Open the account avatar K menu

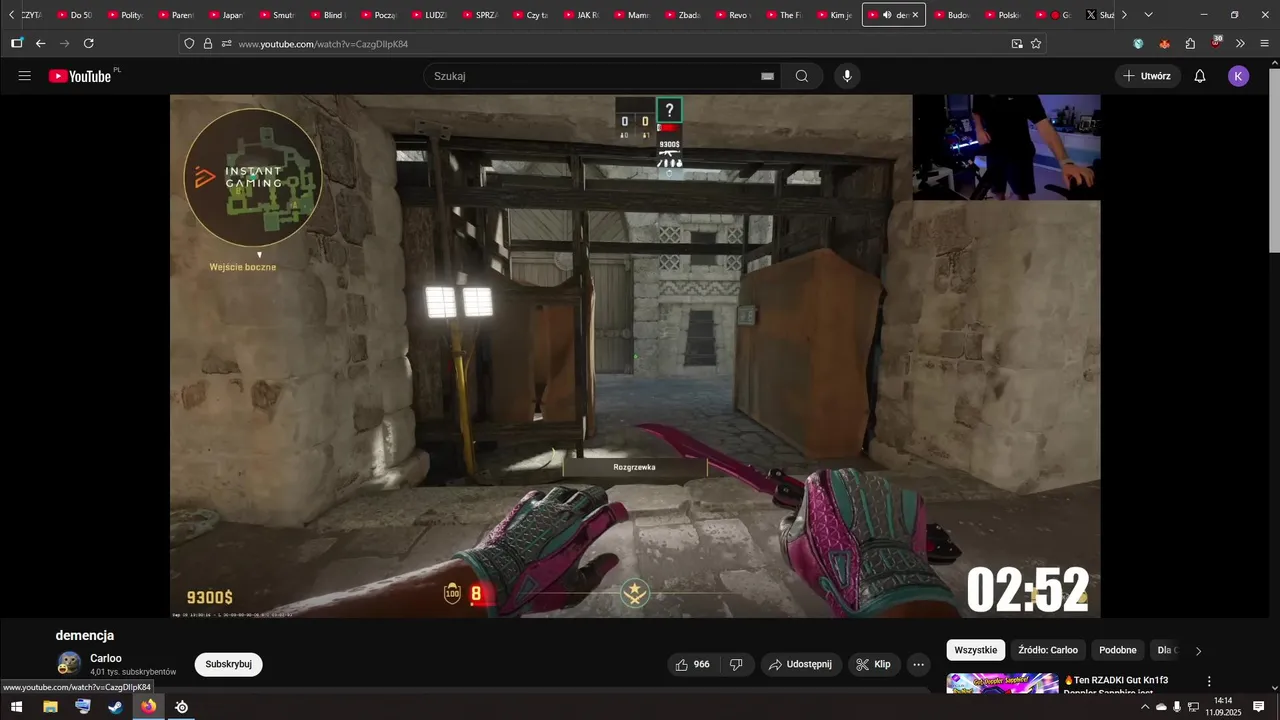click(1239, 76)
